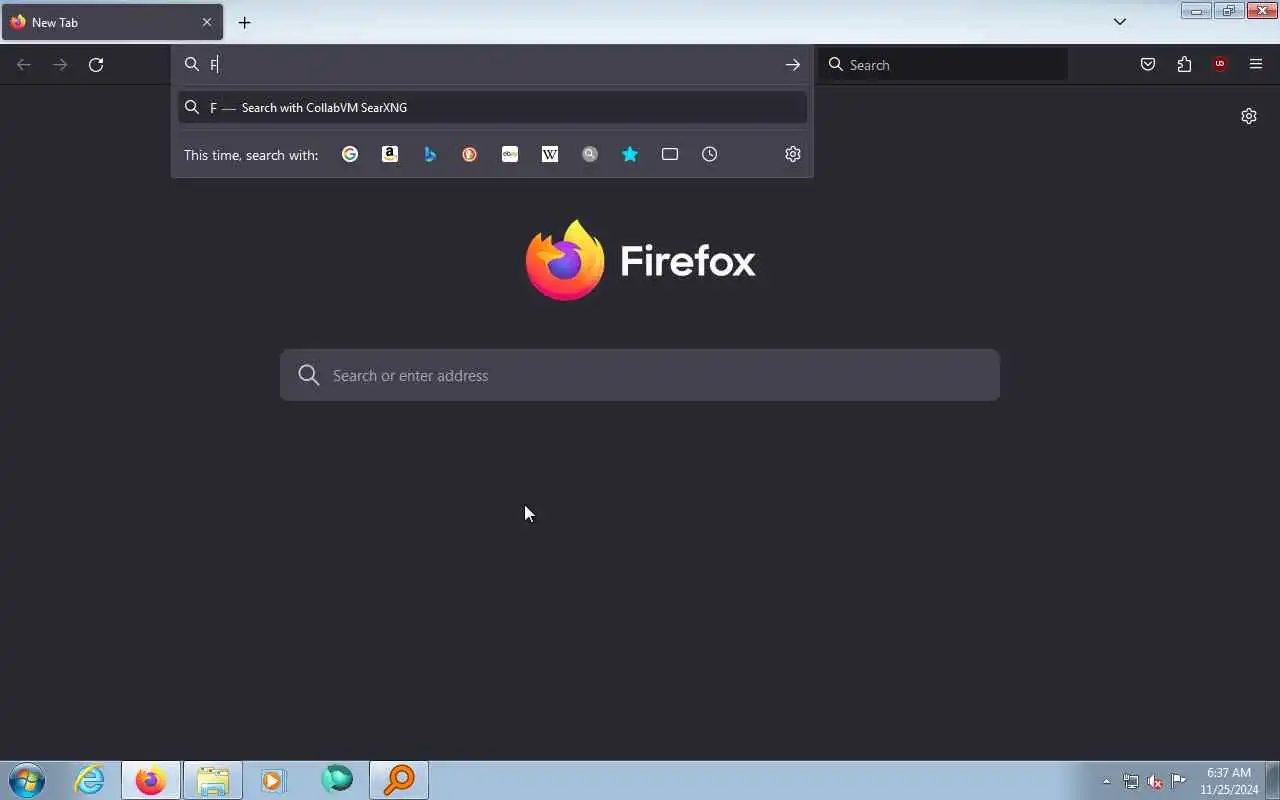Search this time with DuckDuckGo
1280x800 pixels.
(x=470, y=154)
